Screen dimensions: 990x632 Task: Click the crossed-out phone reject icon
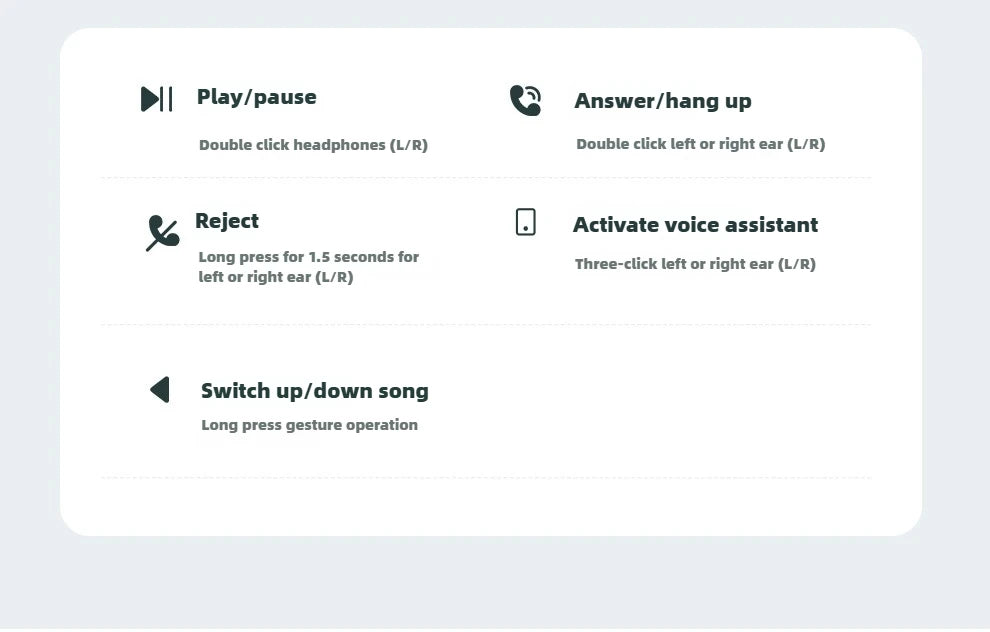point(163,233)
